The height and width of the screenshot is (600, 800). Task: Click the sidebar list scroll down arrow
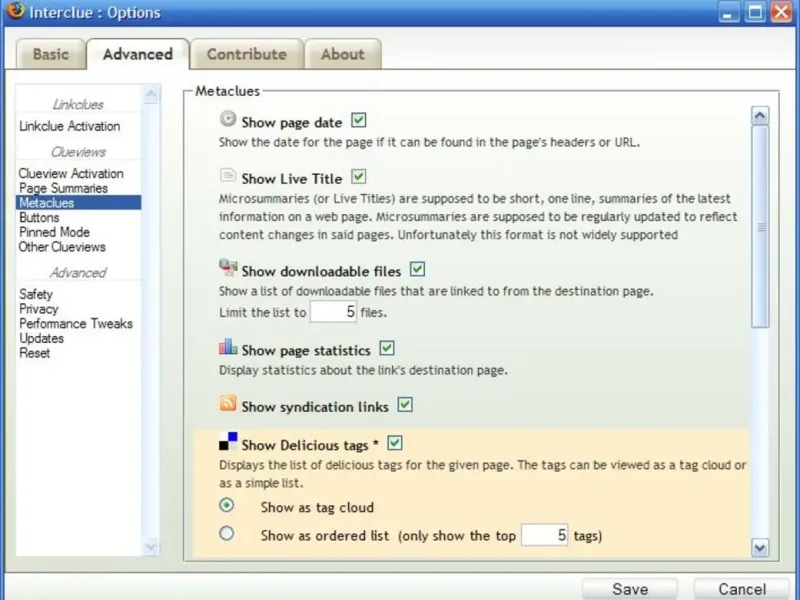[x=151, y=547]
